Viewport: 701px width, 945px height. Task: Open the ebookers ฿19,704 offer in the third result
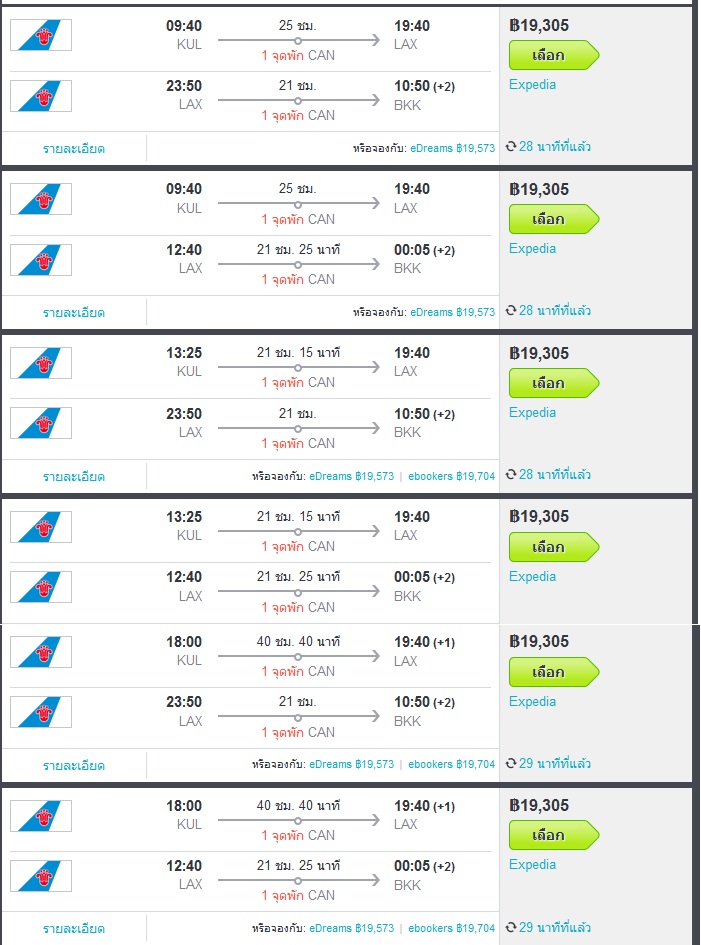point(451,476)
